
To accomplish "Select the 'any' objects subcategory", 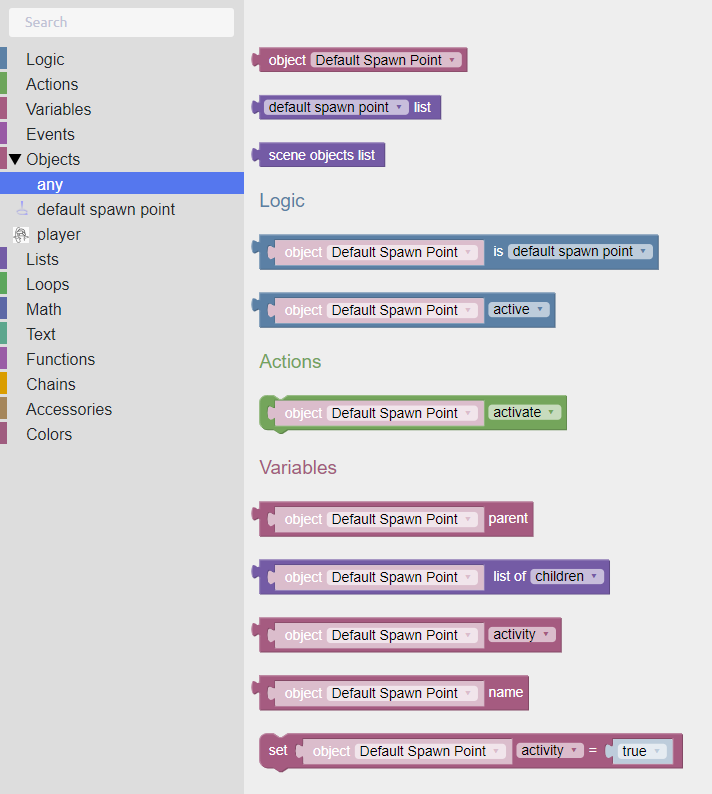I will 50,184.
